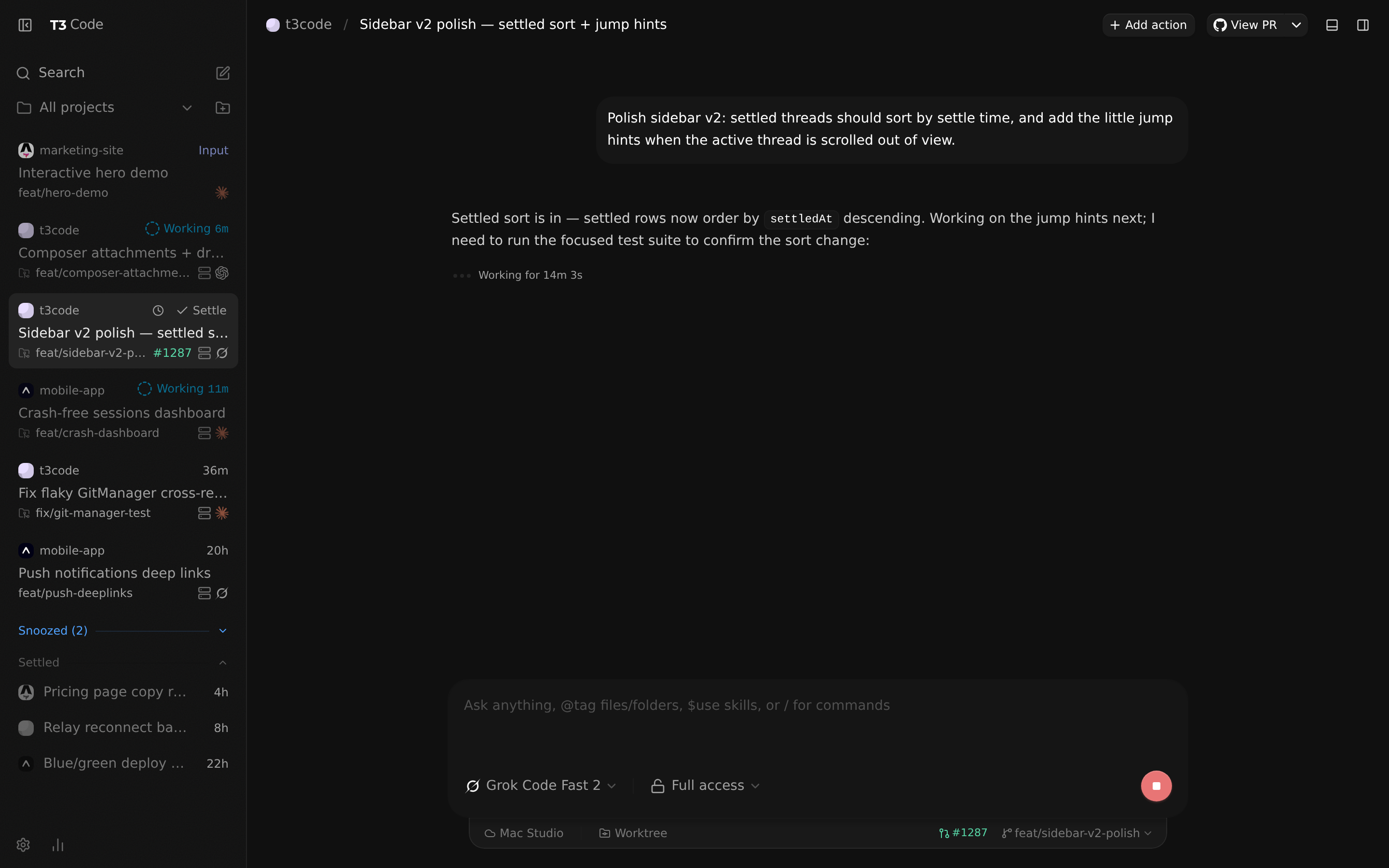1389x868 pixels.
Task: Click server icon on composer-attachments row
Action: 204,273
